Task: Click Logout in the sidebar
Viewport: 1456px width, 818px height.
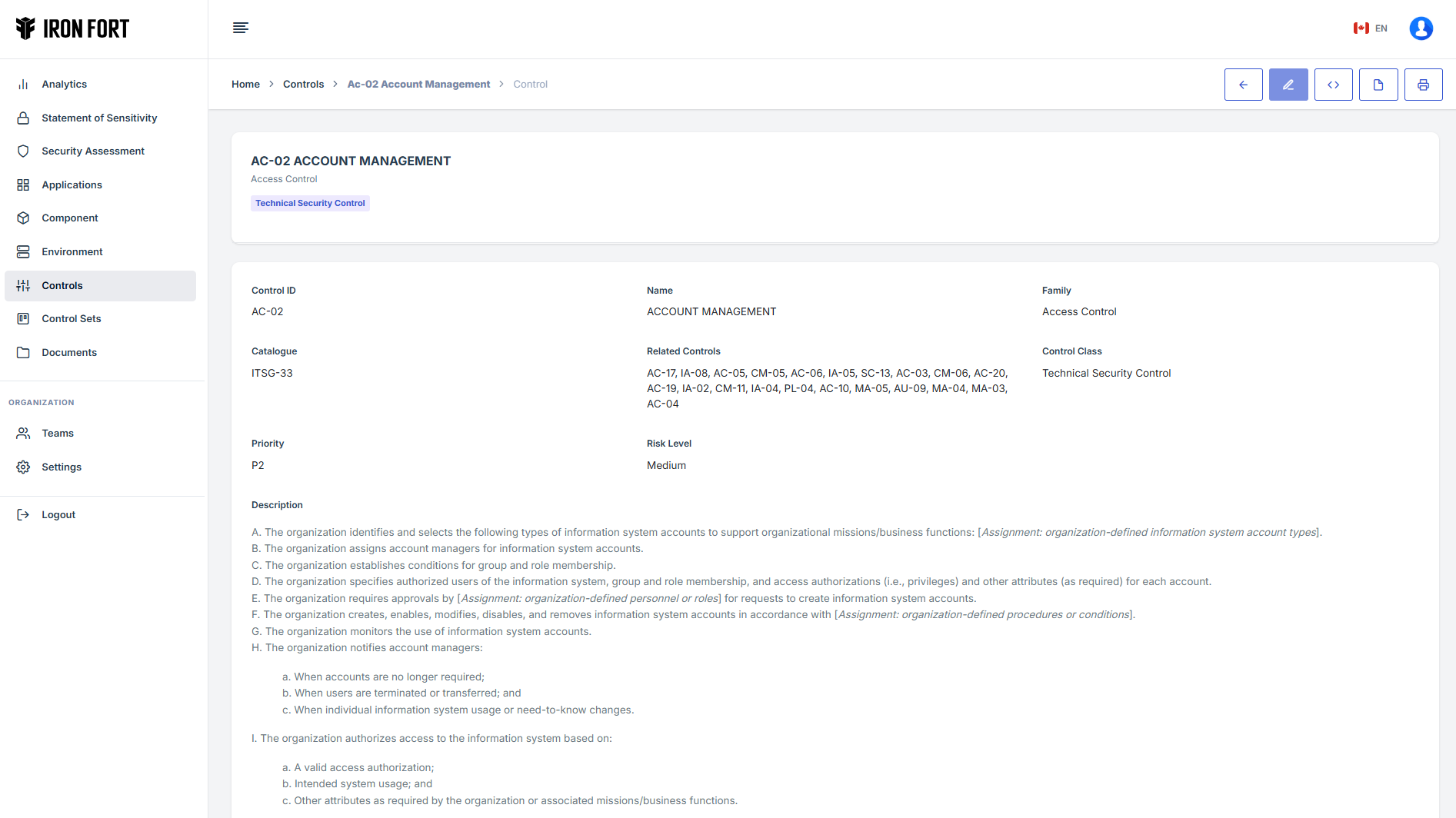Action: coord(58,515)
